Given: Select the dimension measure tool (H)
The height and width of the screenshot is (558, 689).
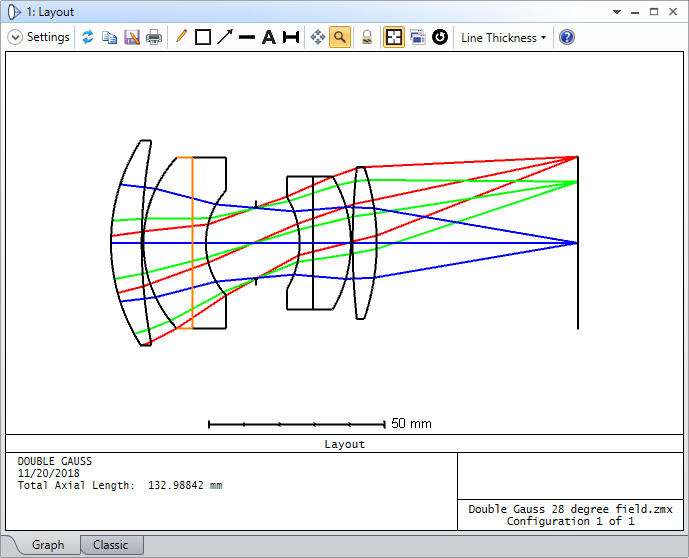Looking at the screenshot, I should (291, 37).
